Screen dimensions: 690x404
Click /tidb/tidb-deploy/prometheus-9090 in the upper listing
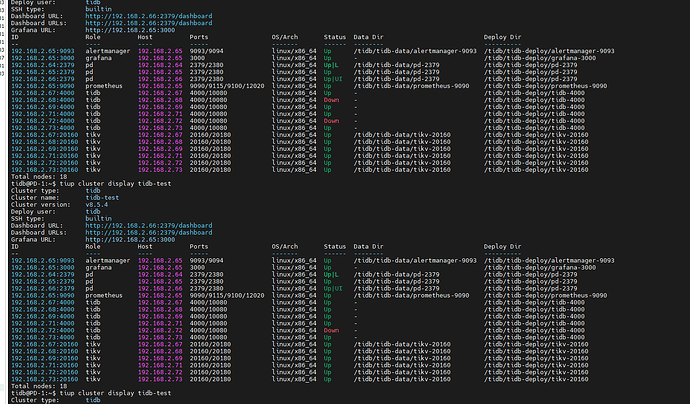click(546, 86)
